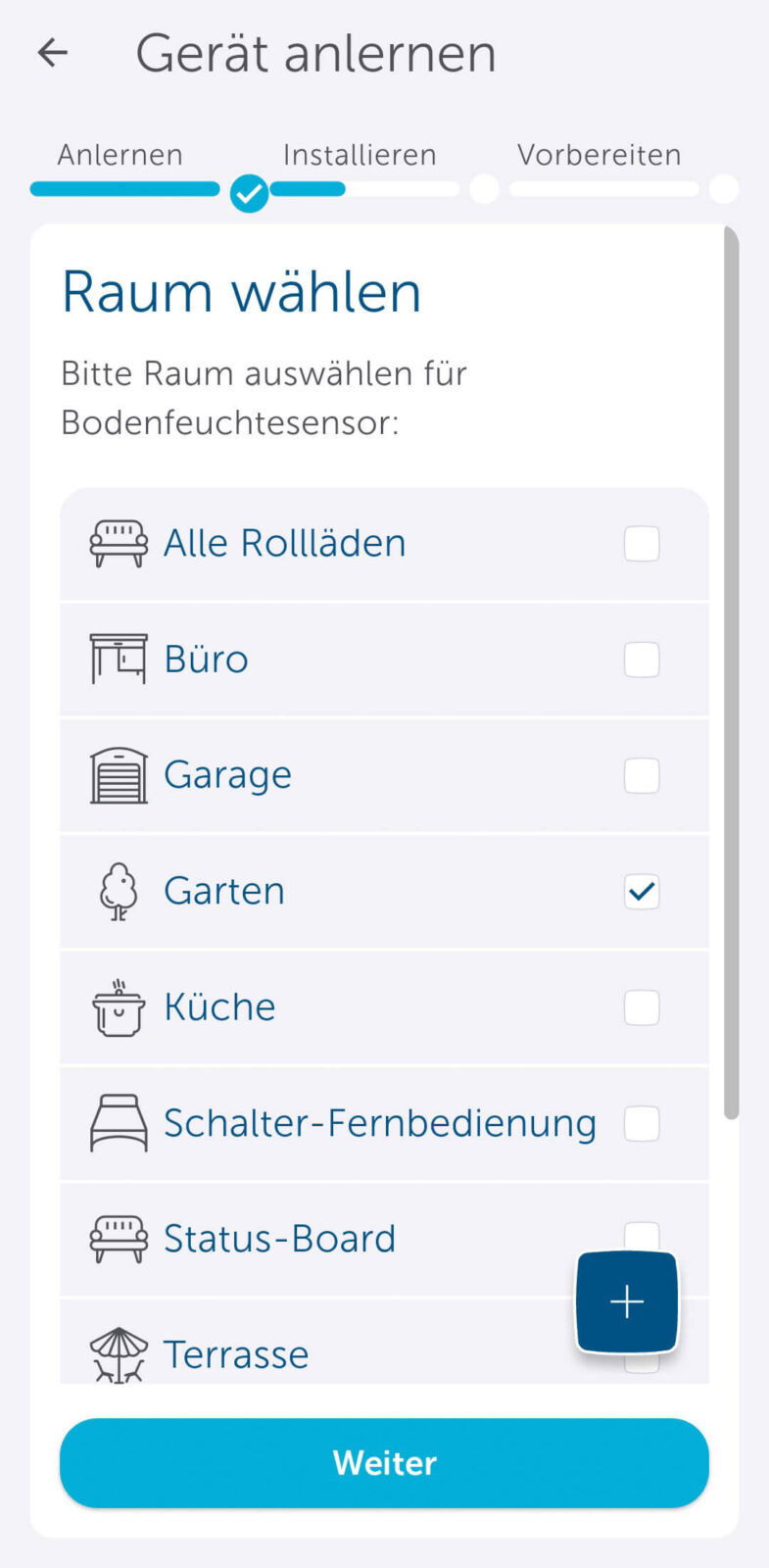Select the parasol icon next to Terrasse
This screenshot has width=769, height=1568.
(118, 1353)
